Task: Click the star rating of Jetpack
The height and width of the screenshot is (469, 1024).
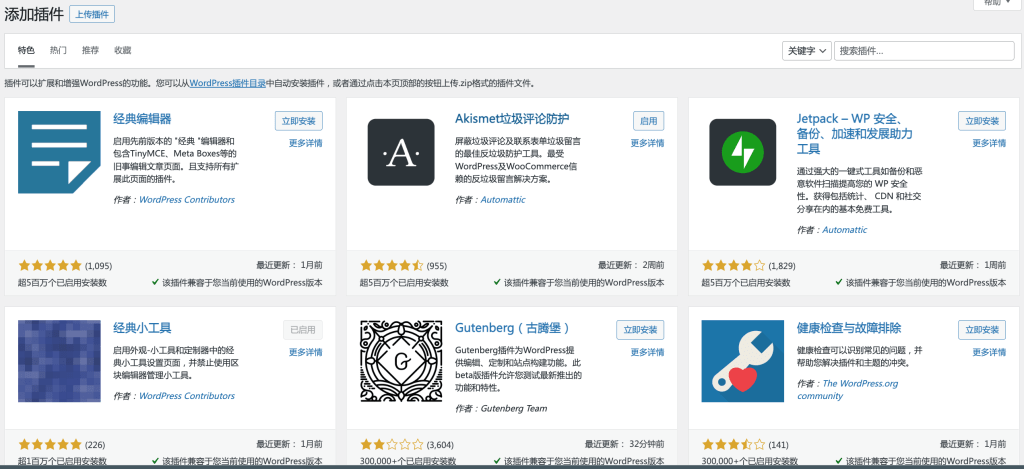Action: 733,266
